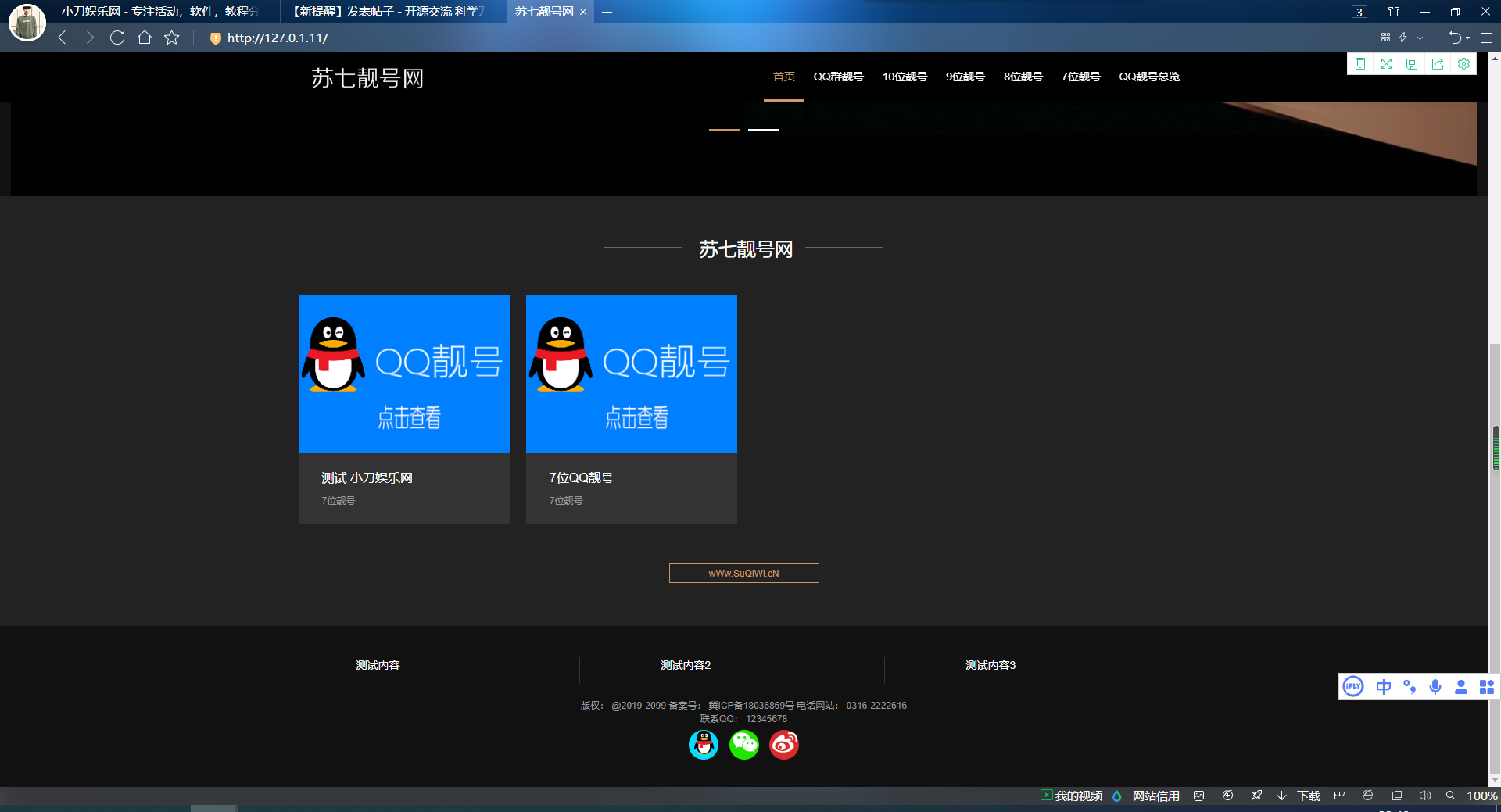
Task: Click the green WeChat icon in footer
Action: click(x=743, y=745)
